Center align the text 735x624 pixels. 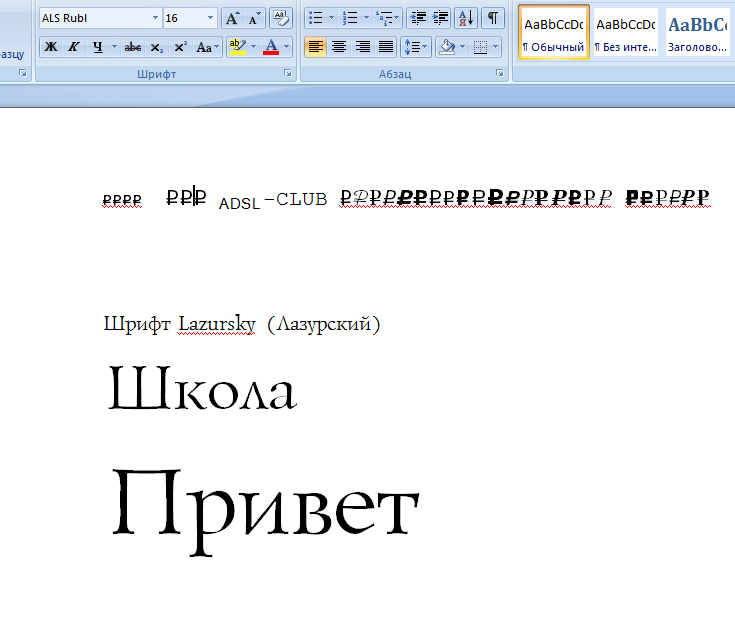(339, 47)
